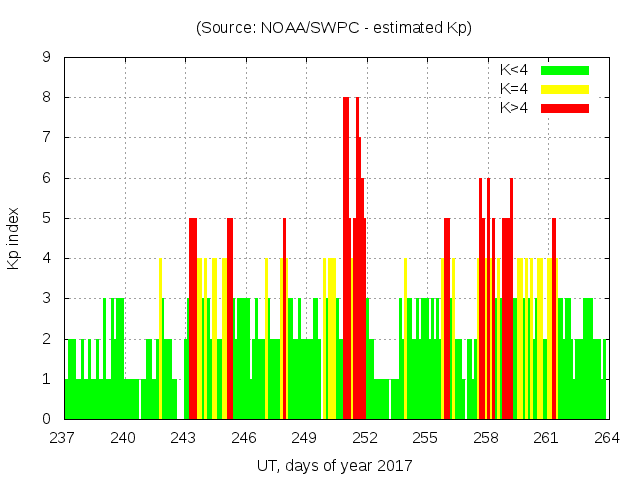Pick the red K>4 legend swatch

(x=565, y=108)
